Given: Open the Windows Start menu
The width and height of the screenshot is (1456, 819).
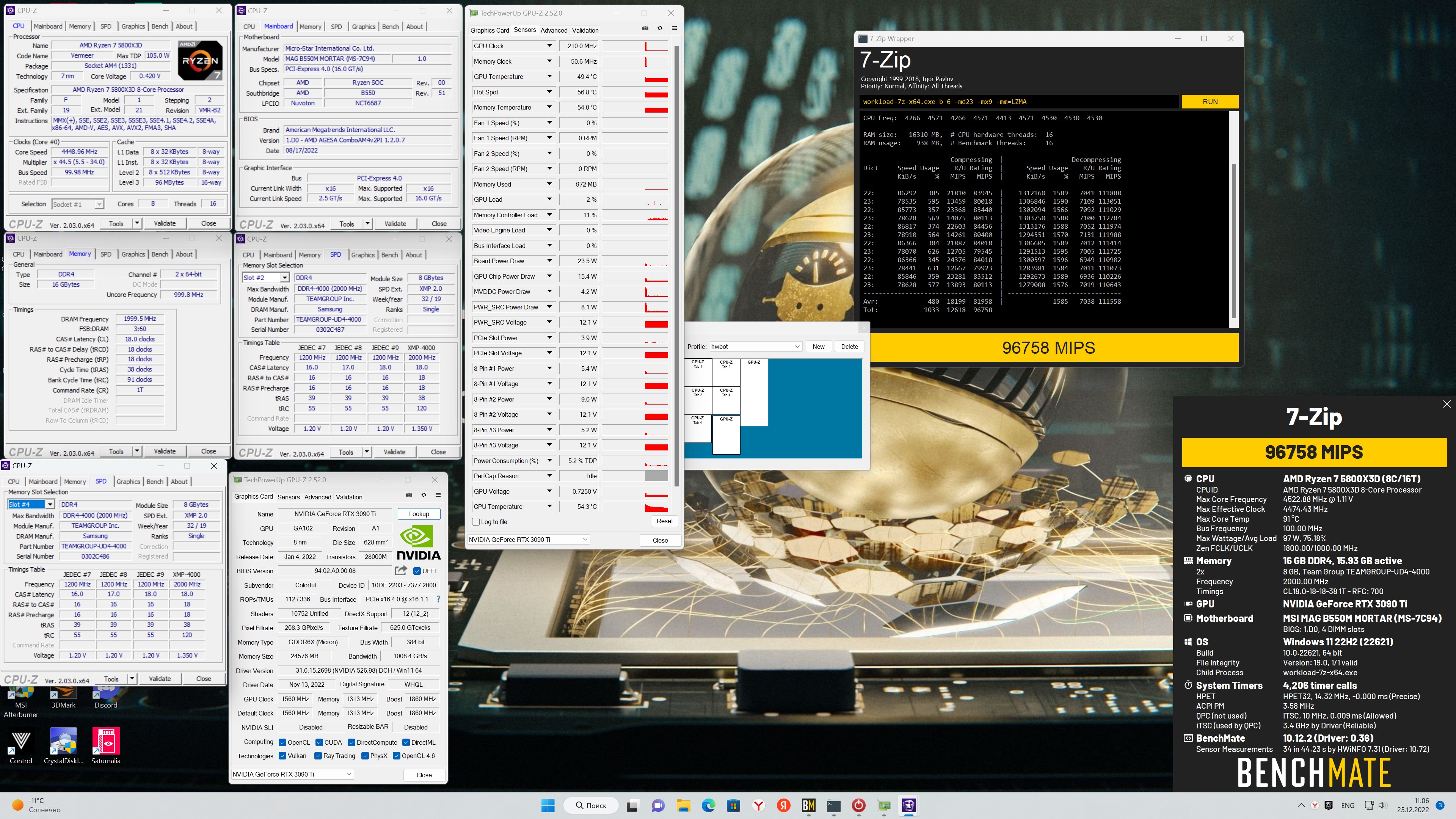Looking at the screenshot, I should coord(548,805).
